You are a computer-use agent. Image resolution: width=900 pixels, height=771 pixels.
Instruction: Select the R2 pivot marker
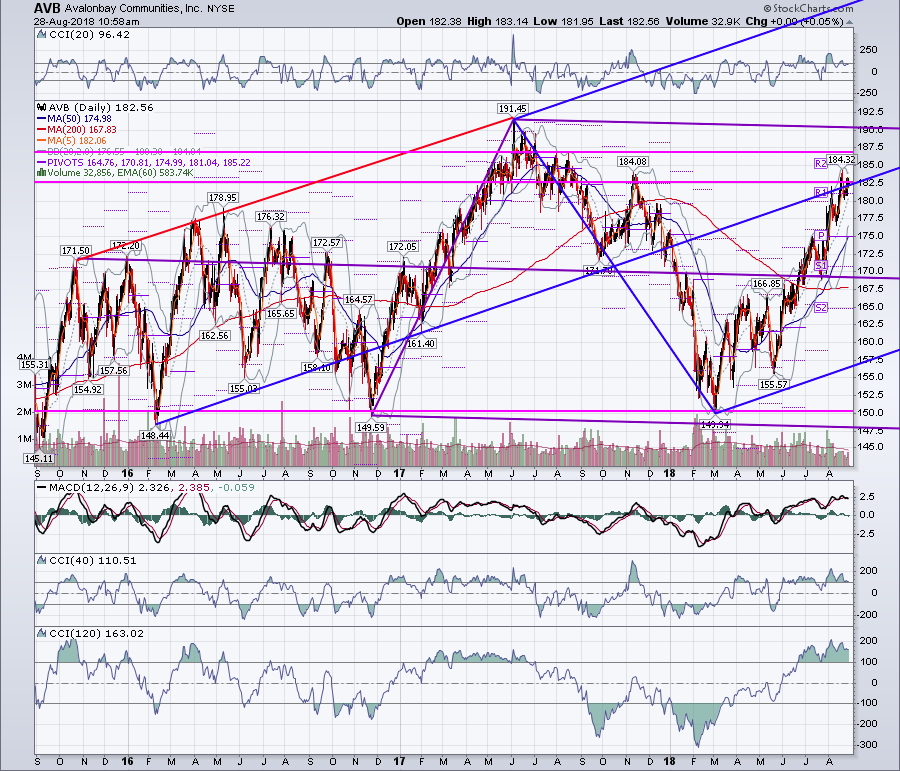click(x=820, y=164)
